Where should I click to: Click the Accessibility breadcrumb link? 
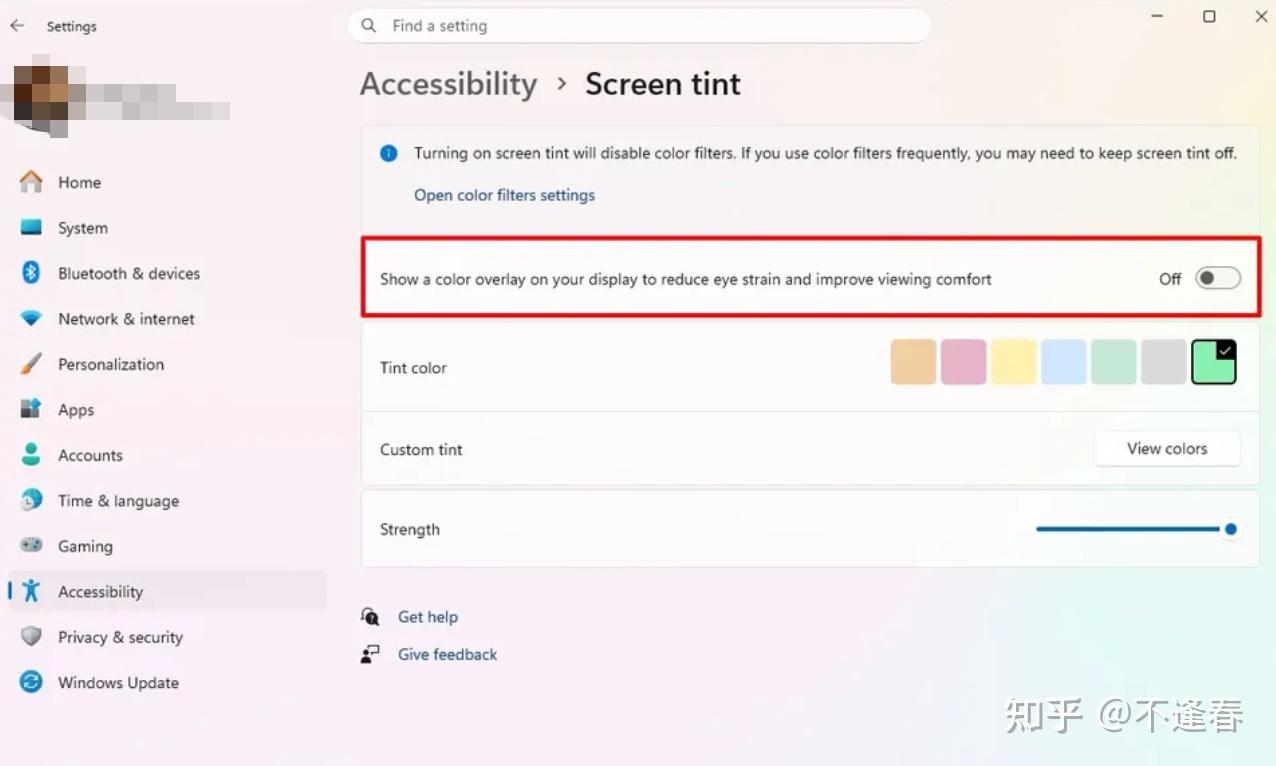[x=448, y=84]
